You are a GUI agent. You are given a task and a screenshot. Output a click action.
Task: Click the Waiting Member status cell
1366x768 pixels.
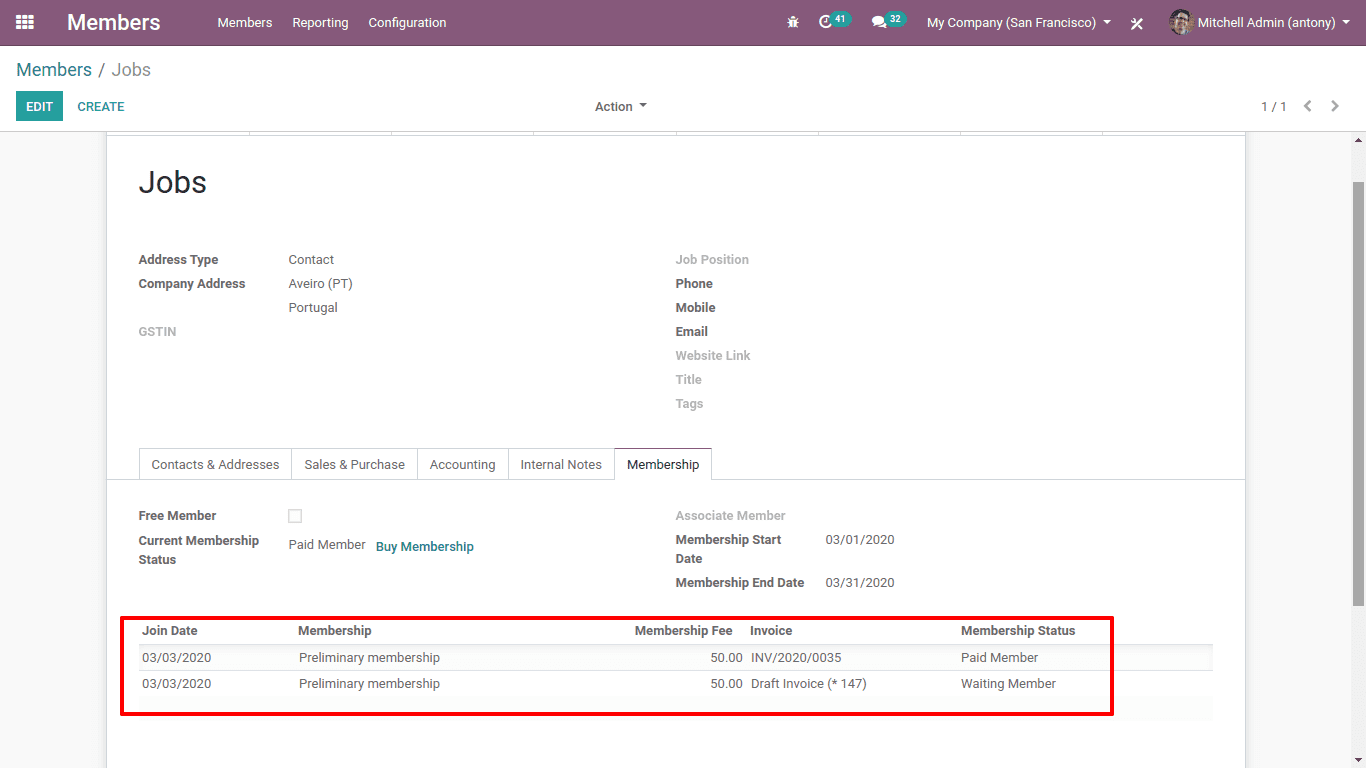tap(1009, 684)
